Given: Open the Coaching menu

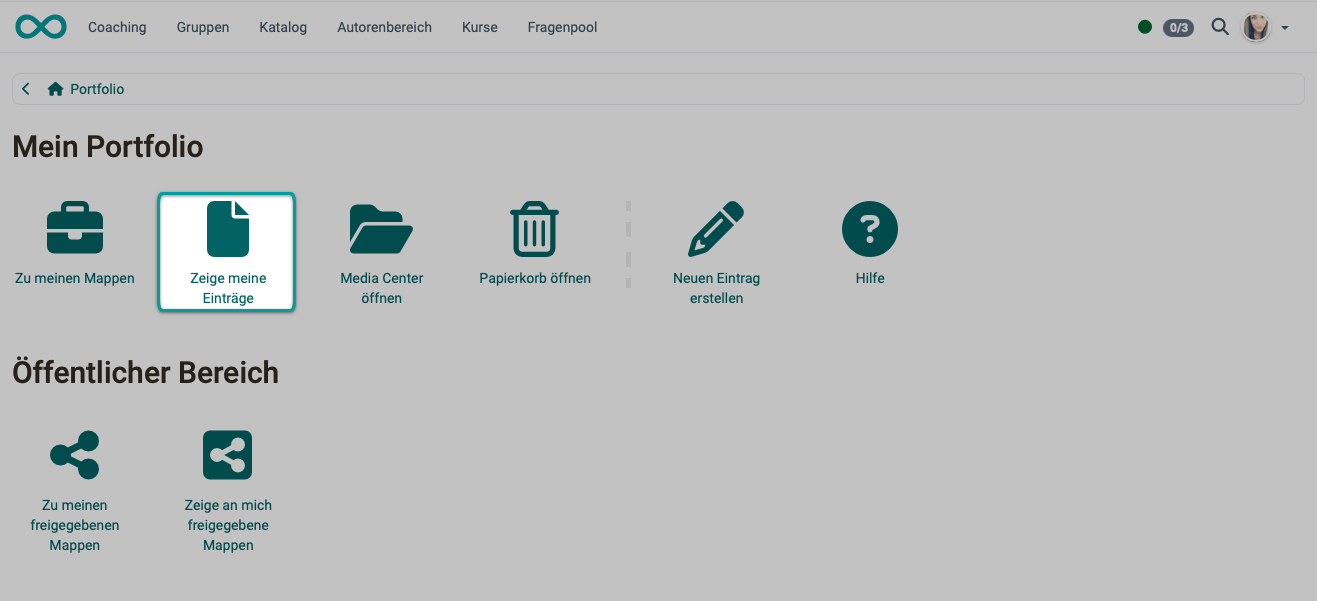Looking at the screenshot, I should (117, 27).
